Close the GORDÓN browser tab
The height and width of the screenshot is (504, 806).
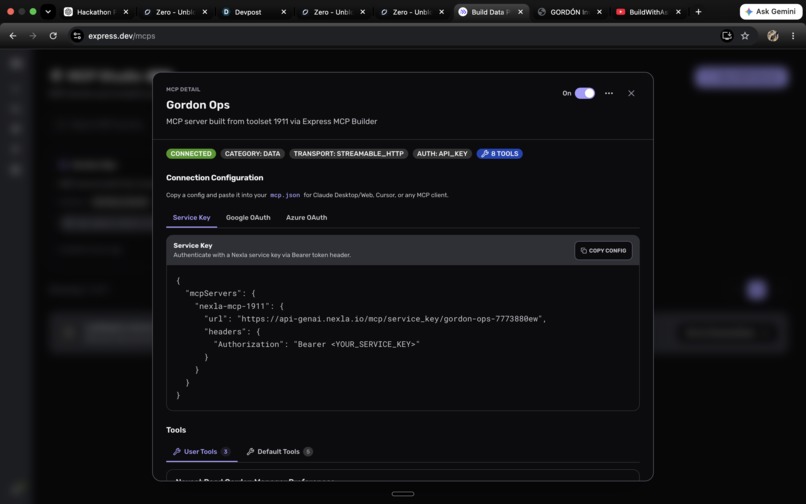click(599, 12)
